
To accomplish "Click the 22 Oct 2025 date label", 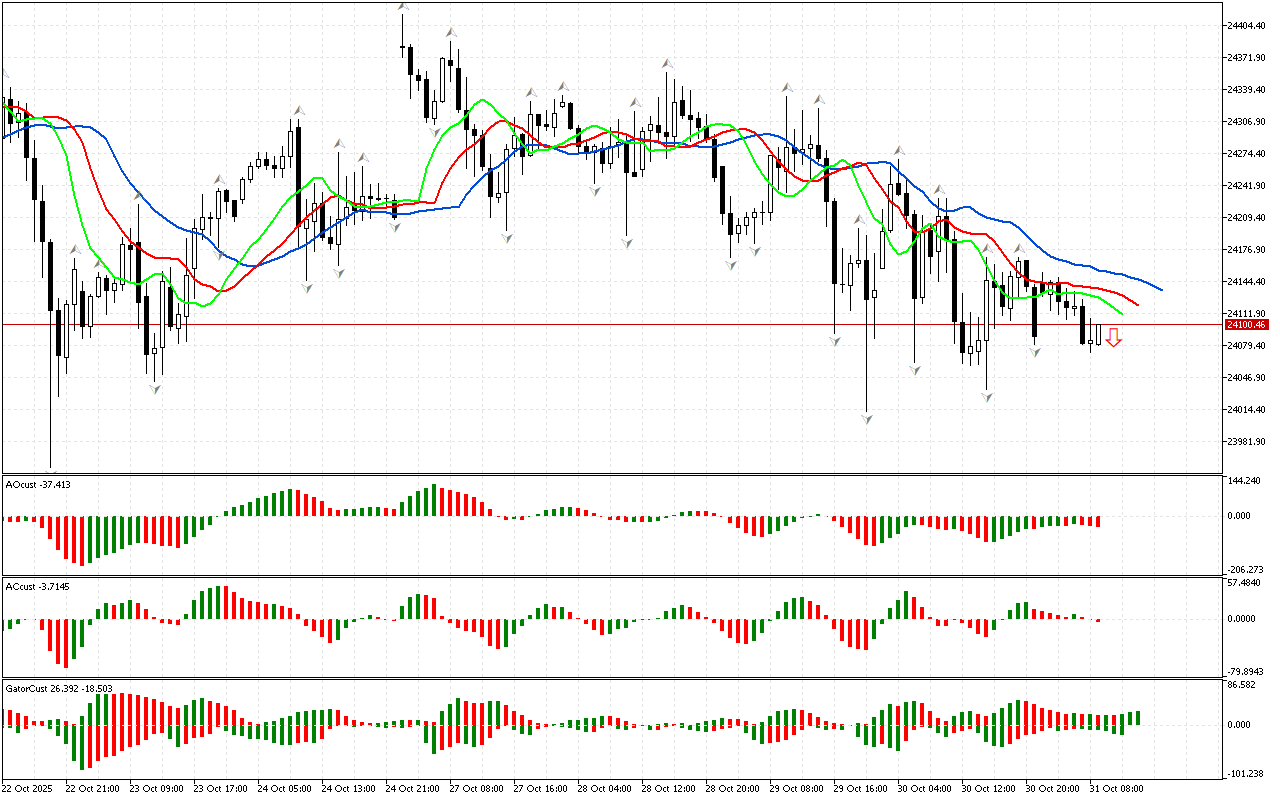I will pos(29,789).
